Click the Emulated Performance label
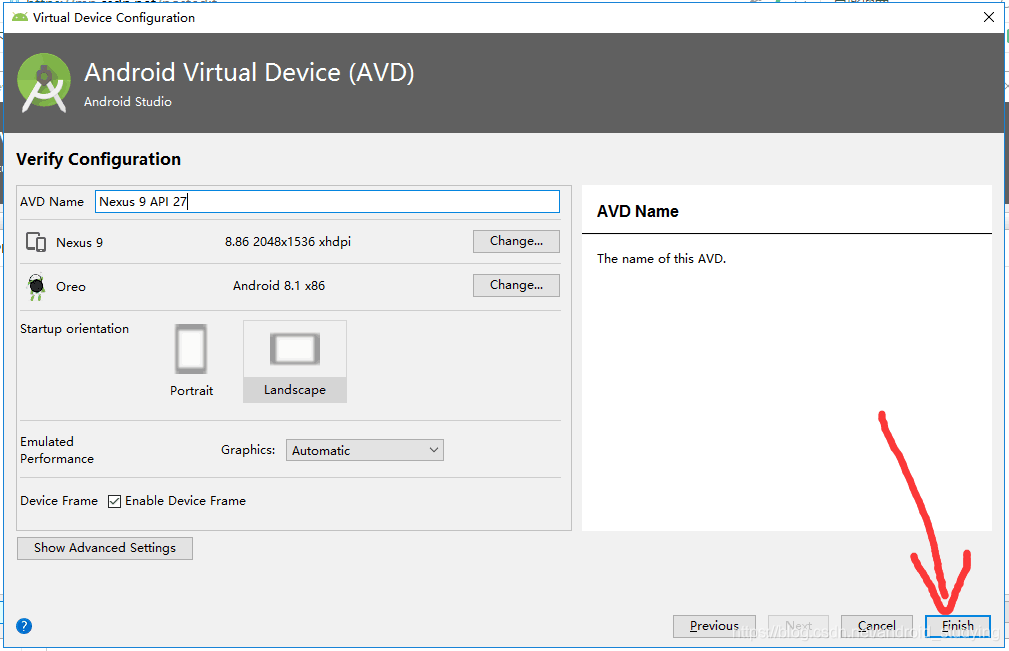Screen dimensions: 1009x651 tap(57, 450)
